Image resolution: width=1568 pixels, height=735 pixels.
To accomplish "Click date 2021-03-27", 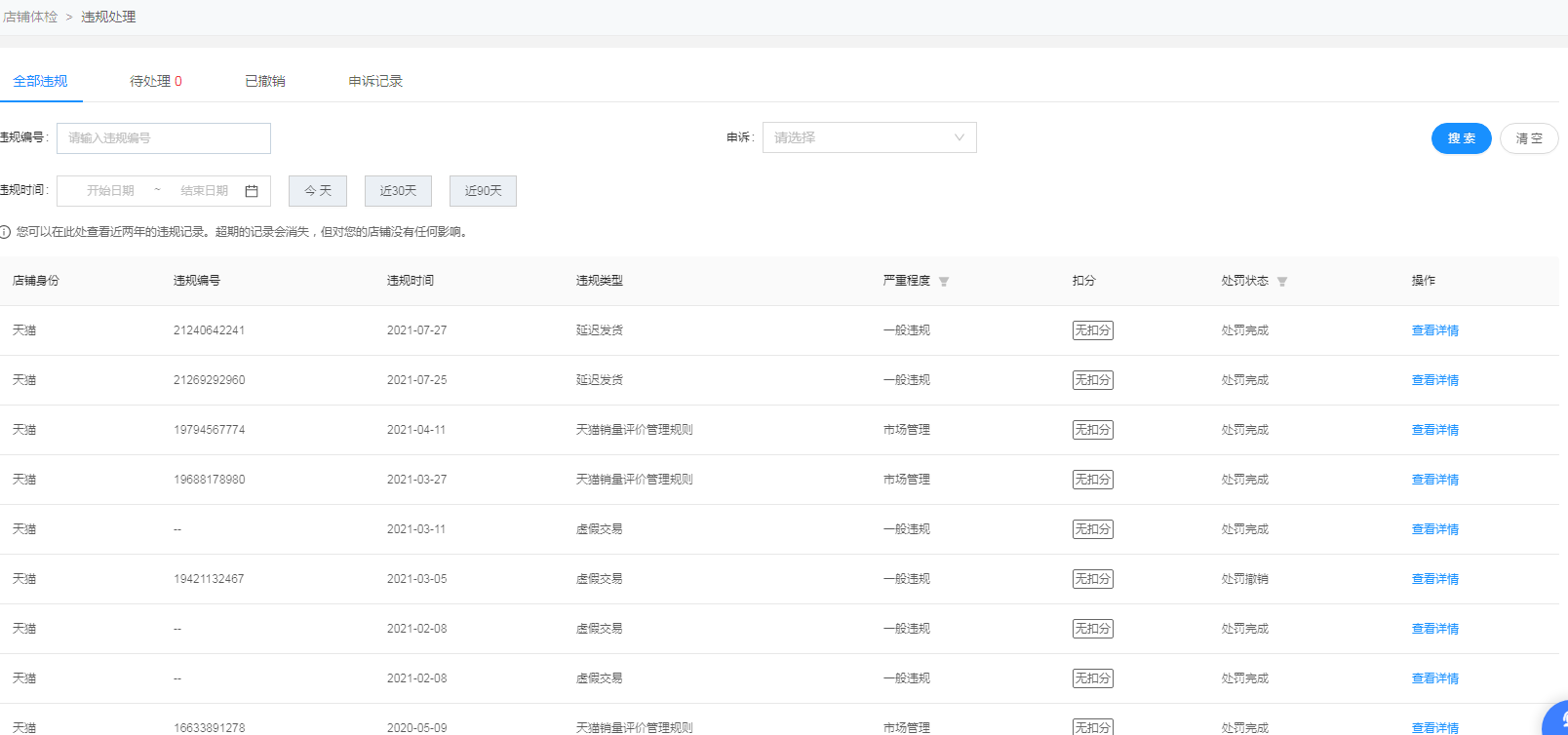I will (x=416, y=480).
